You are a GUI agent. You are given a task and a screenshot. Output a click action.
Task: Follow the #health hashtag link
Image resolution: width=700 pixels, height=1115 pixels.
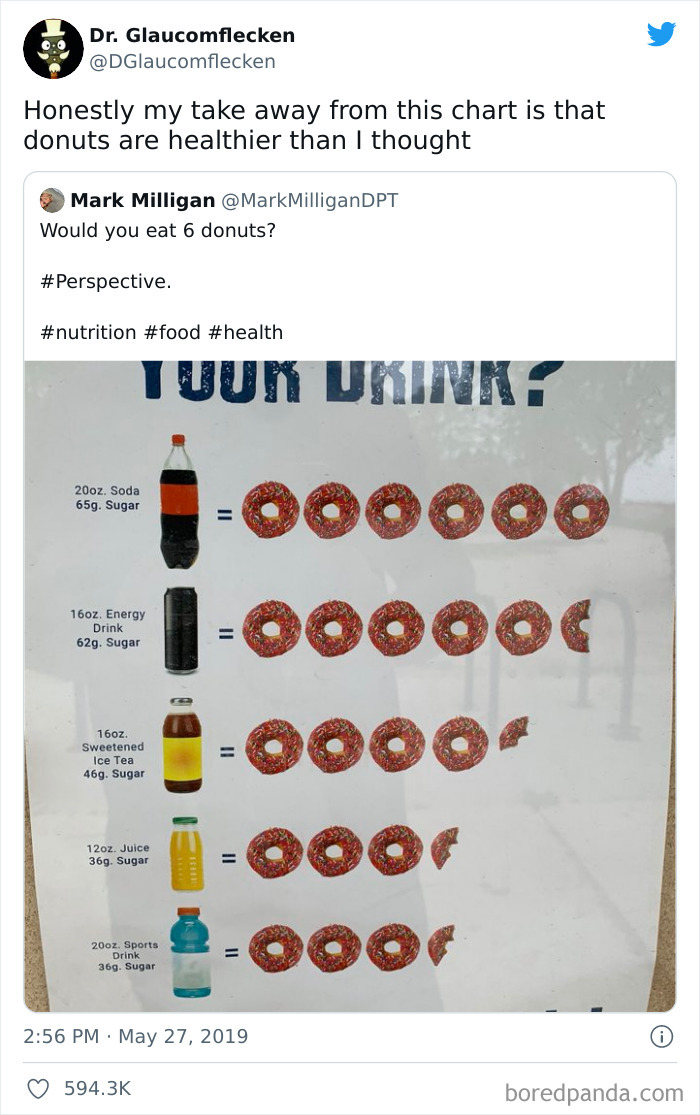[x=246, y=332]
